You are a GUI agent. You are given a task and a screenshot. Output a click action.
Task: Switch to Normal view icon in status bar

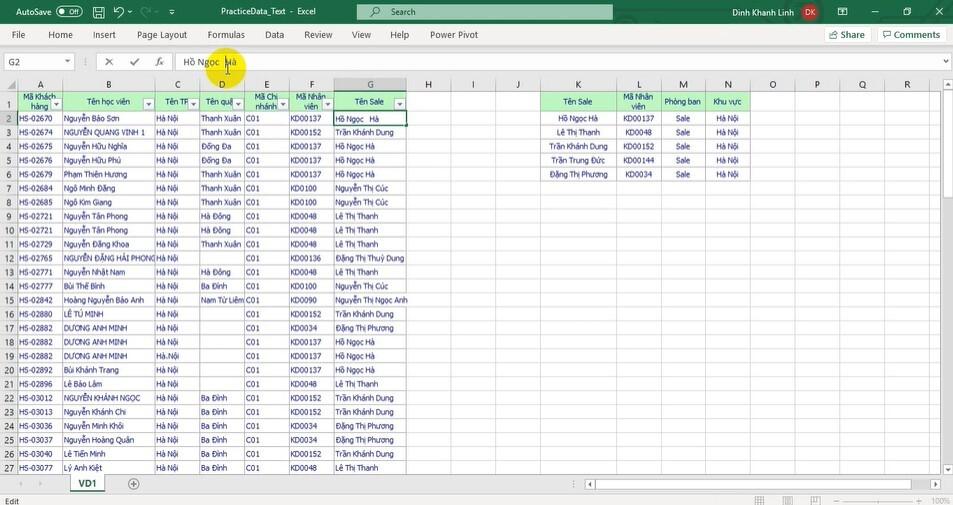point(759,501)
